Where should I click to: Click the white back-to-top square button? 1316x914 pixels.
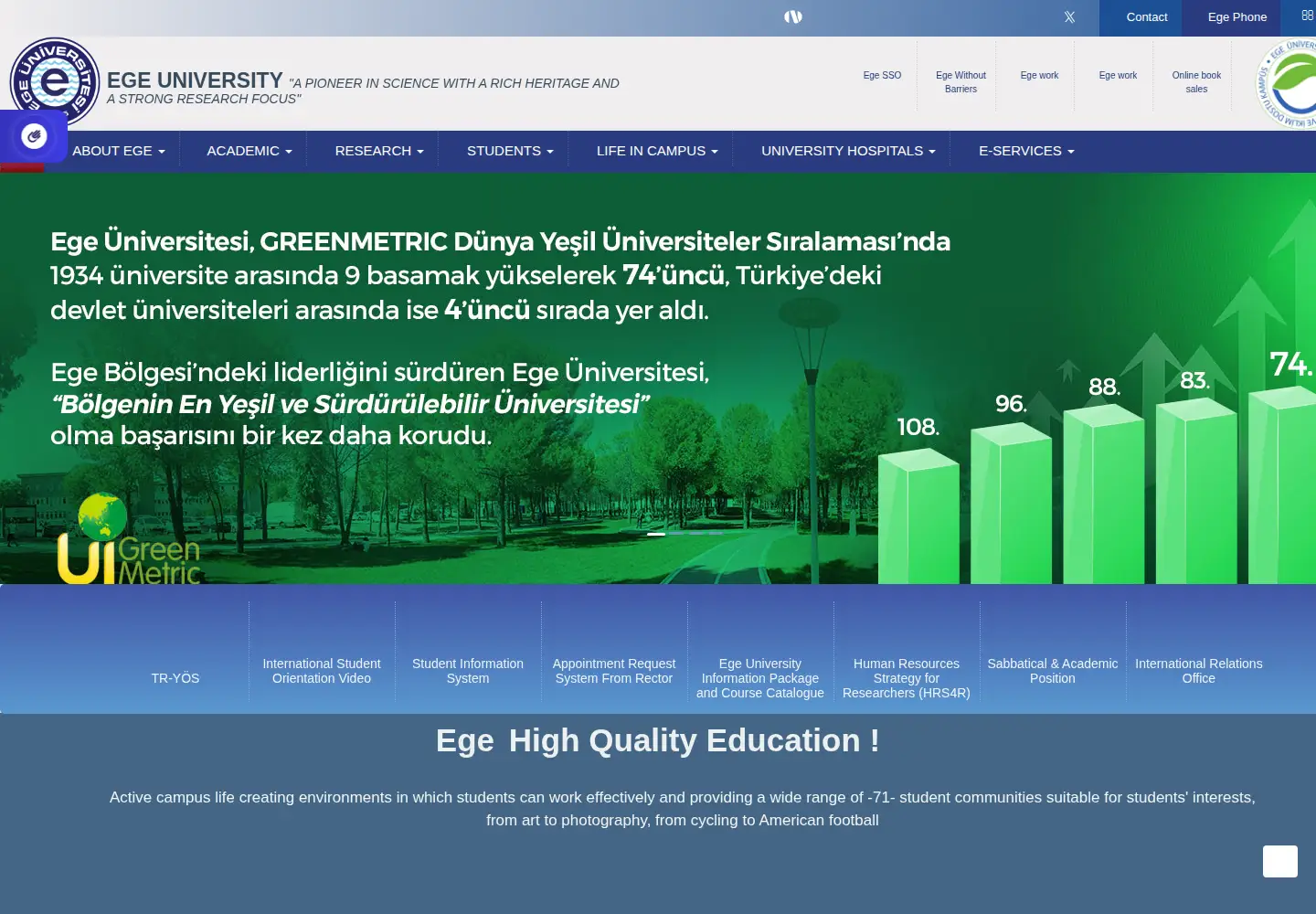[1280, 861]
